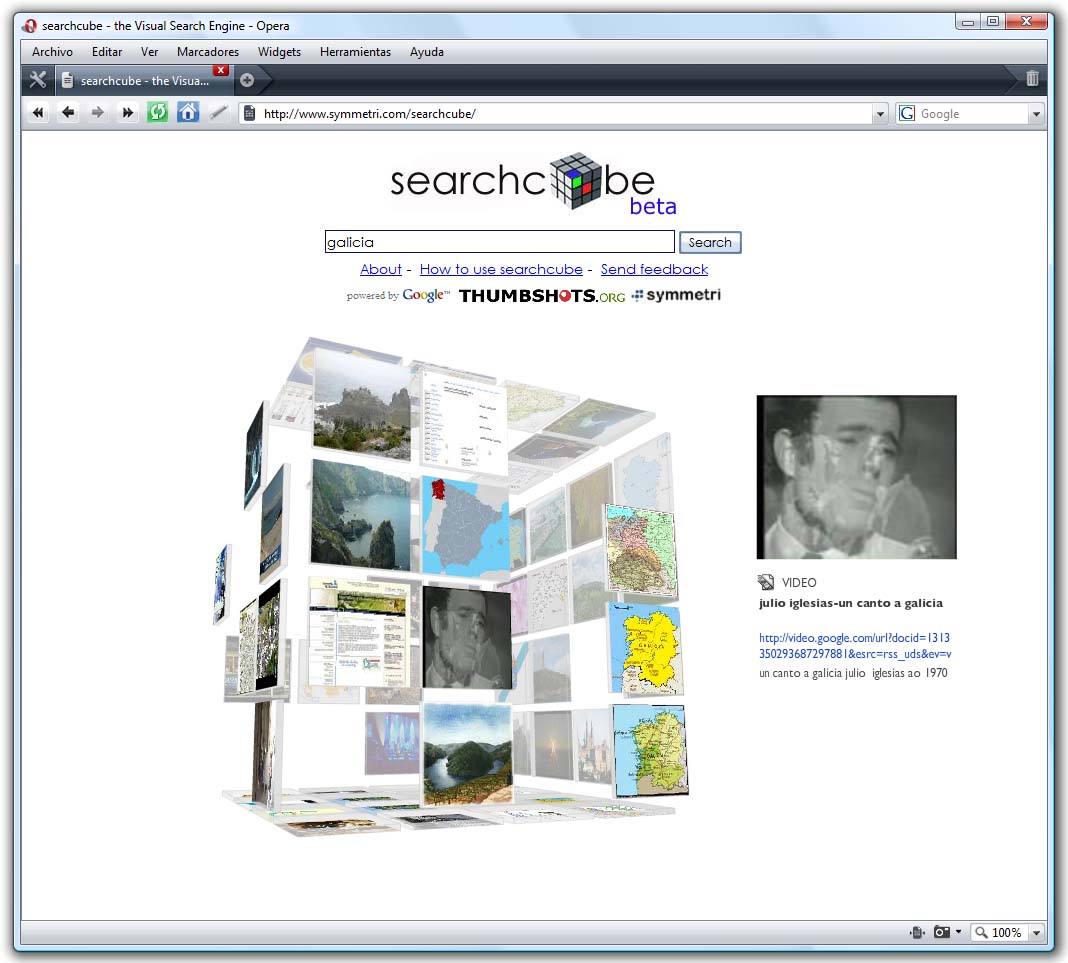Click the symmetri logo link
The width and height of the screenshot is (1068, 963).
(677, 295)
